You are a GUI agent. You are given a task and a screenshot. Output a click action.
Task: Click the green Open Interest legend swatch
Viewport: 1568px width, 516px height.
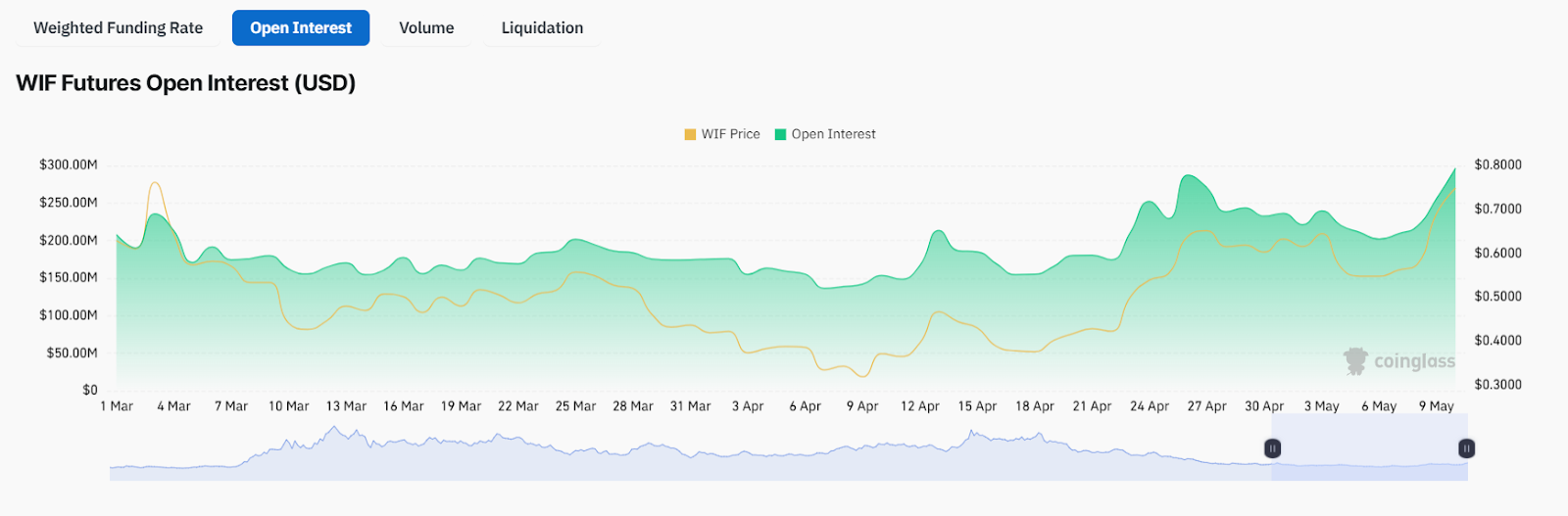pyautogui.click(x=781, y=134)
